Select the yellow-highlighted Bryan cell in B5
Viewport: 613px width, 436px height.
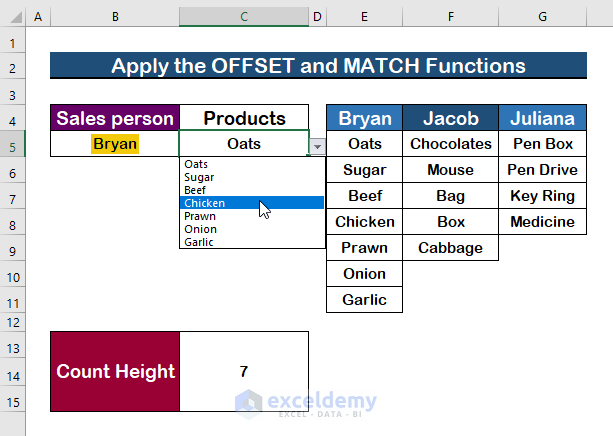click(115, 144)
